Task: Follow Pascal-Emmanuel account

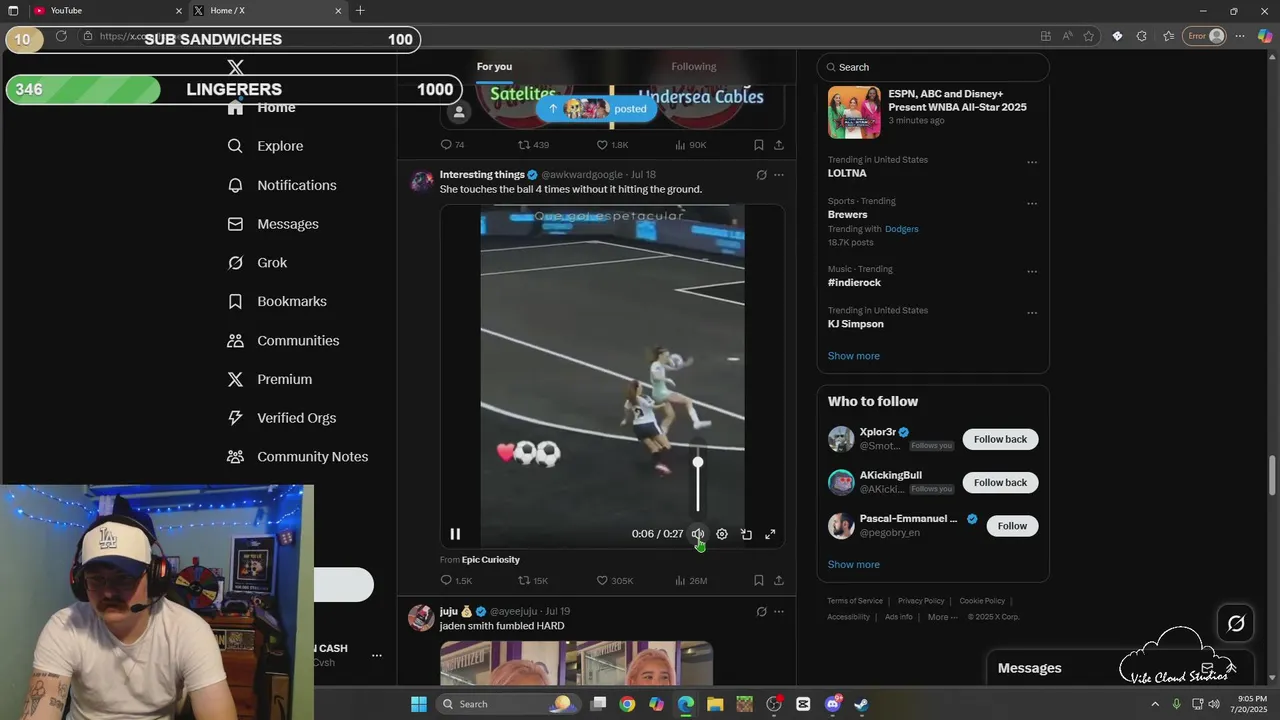Action: pos(1012,526)
